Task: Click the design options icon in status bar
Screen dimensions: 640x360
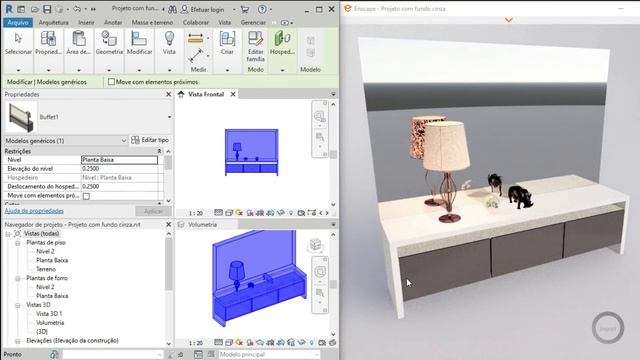Action: pos(198,354)
